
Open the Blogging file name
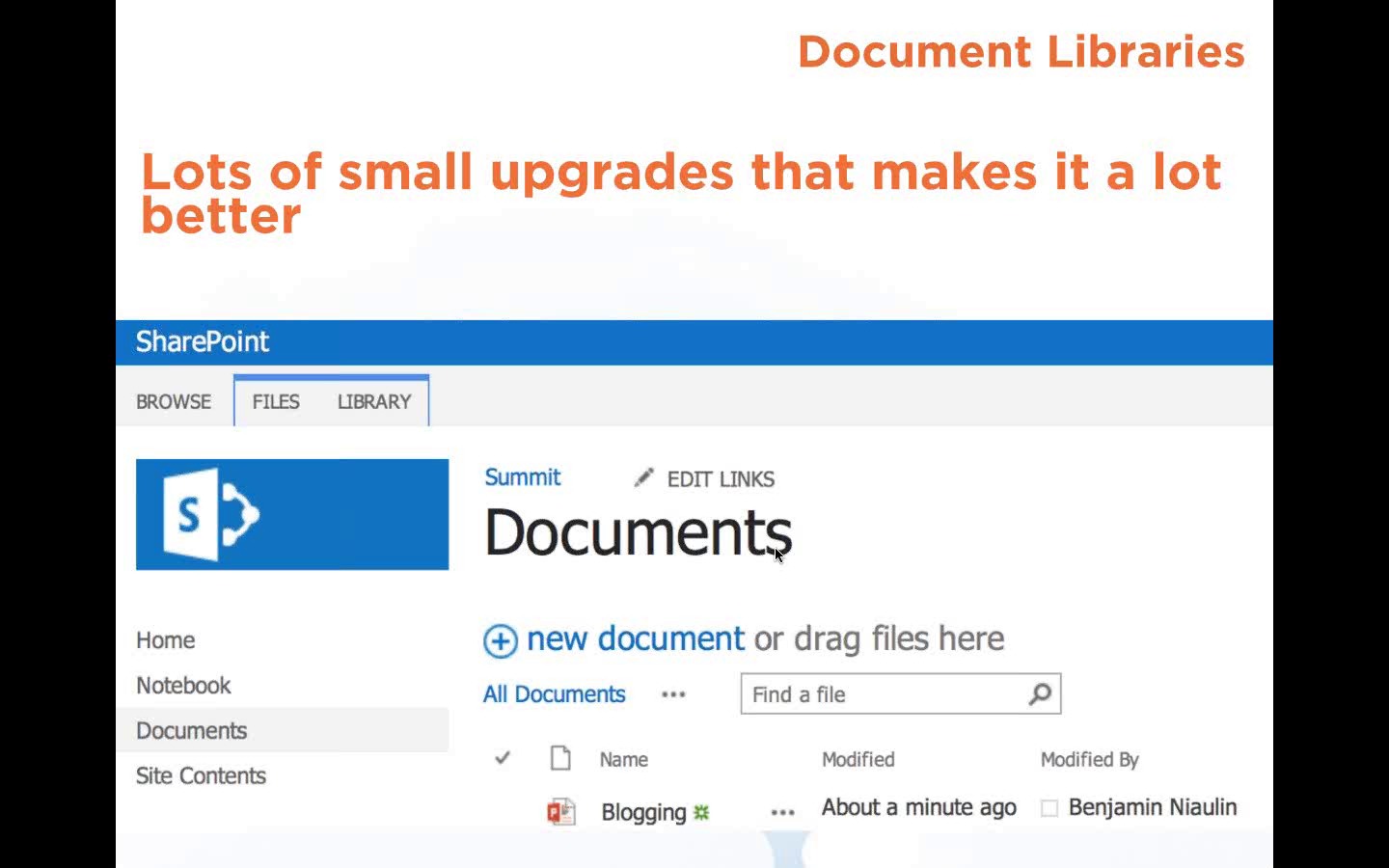coord(643,812)
